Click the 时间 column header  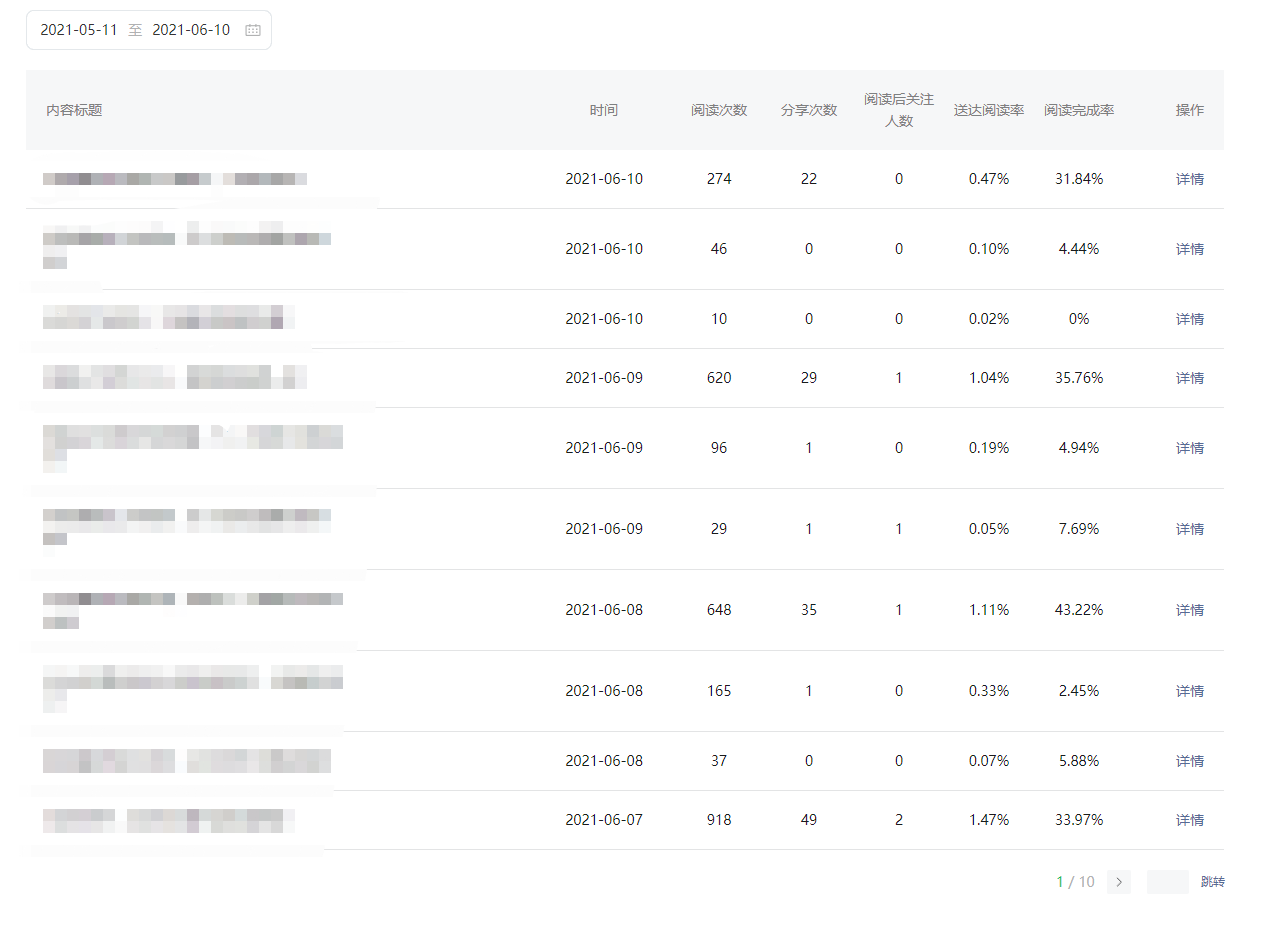(x=604, y=110)
